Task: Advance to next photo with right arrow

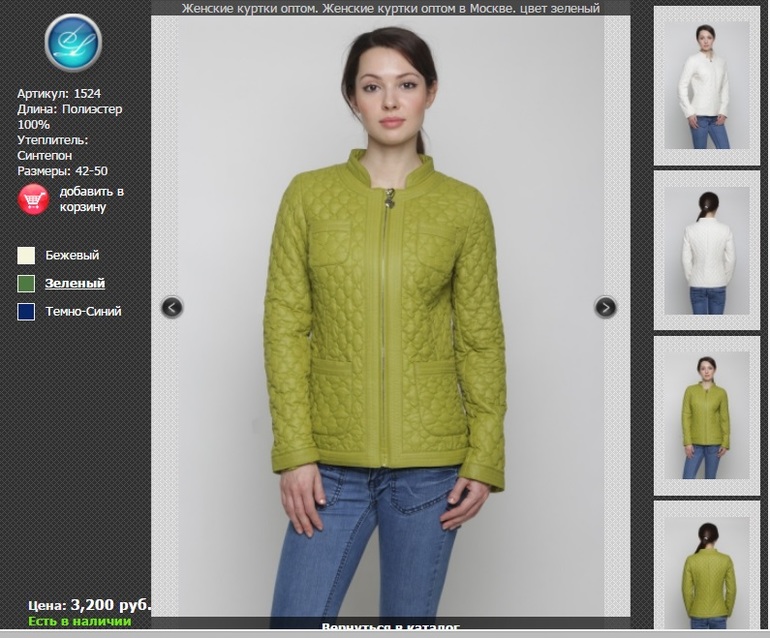Action: point(605,307)
